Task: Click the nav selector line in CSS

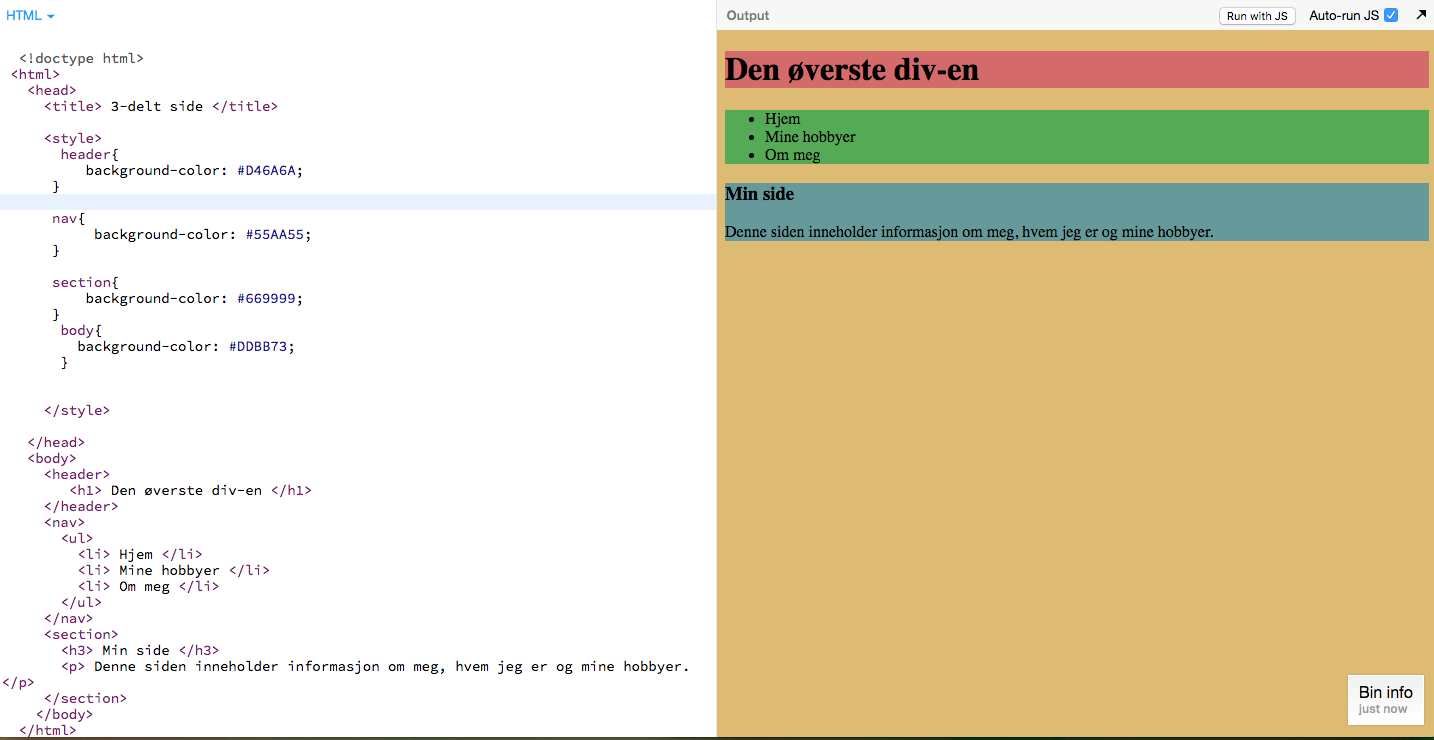Action: (69, 218)
